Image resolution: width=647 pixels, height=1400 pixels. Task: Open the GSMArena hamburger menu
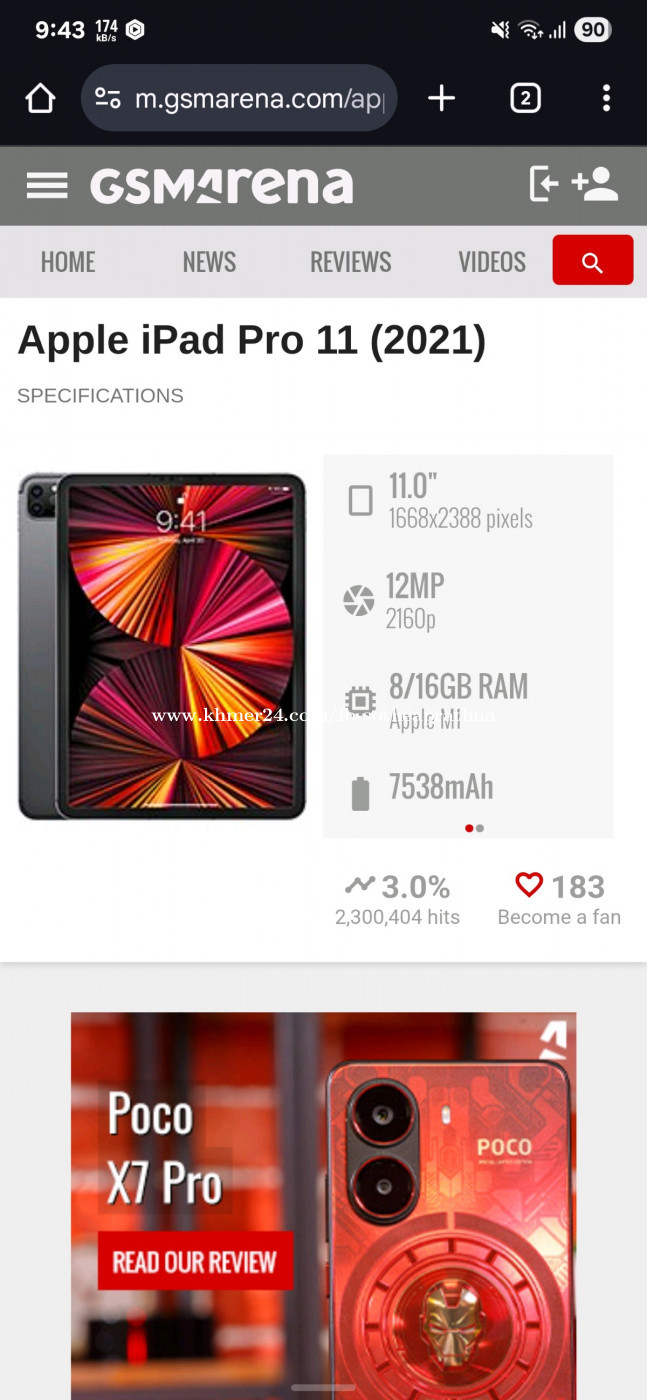[47, 185]
